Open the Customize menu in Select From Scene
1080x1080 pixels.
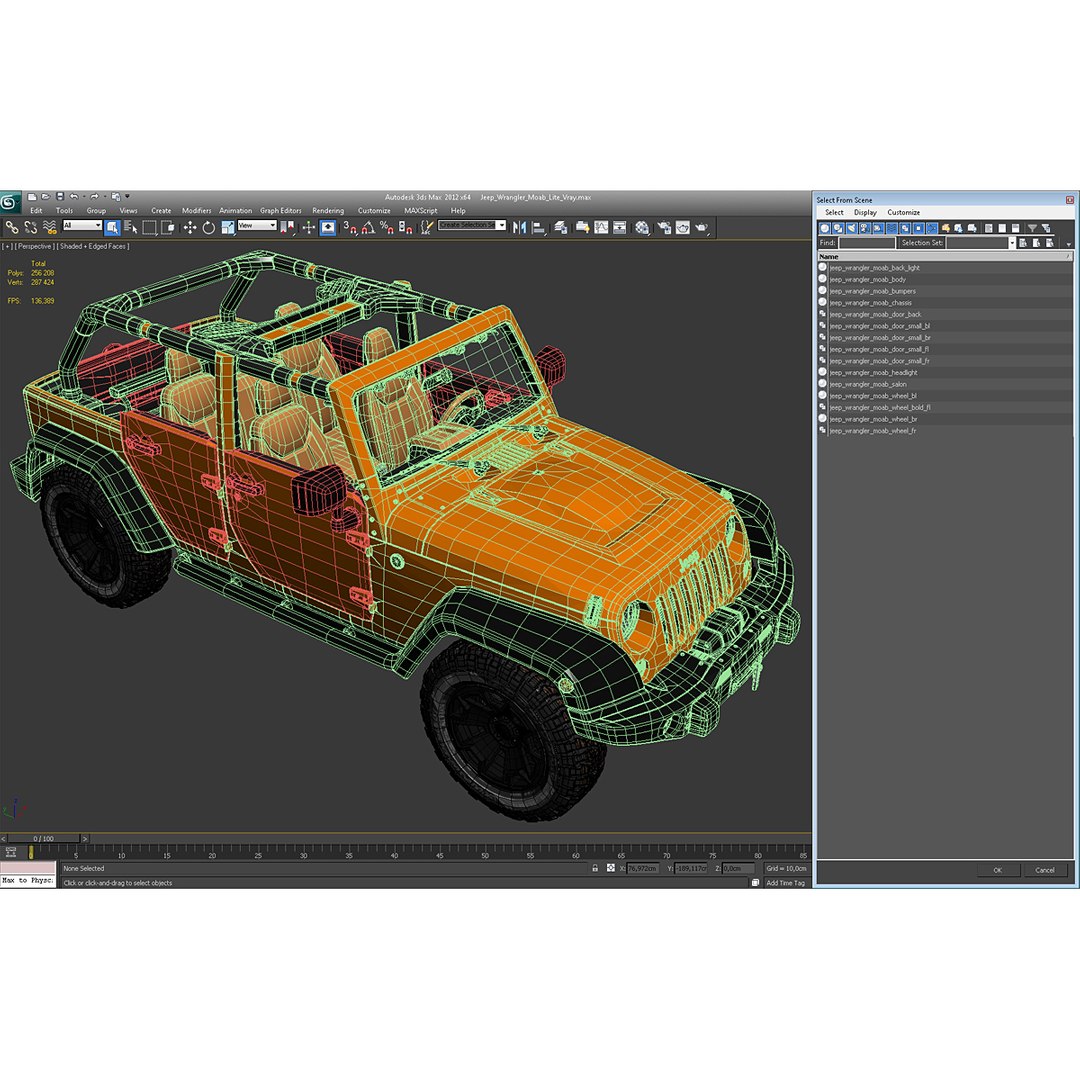[903, 212]
